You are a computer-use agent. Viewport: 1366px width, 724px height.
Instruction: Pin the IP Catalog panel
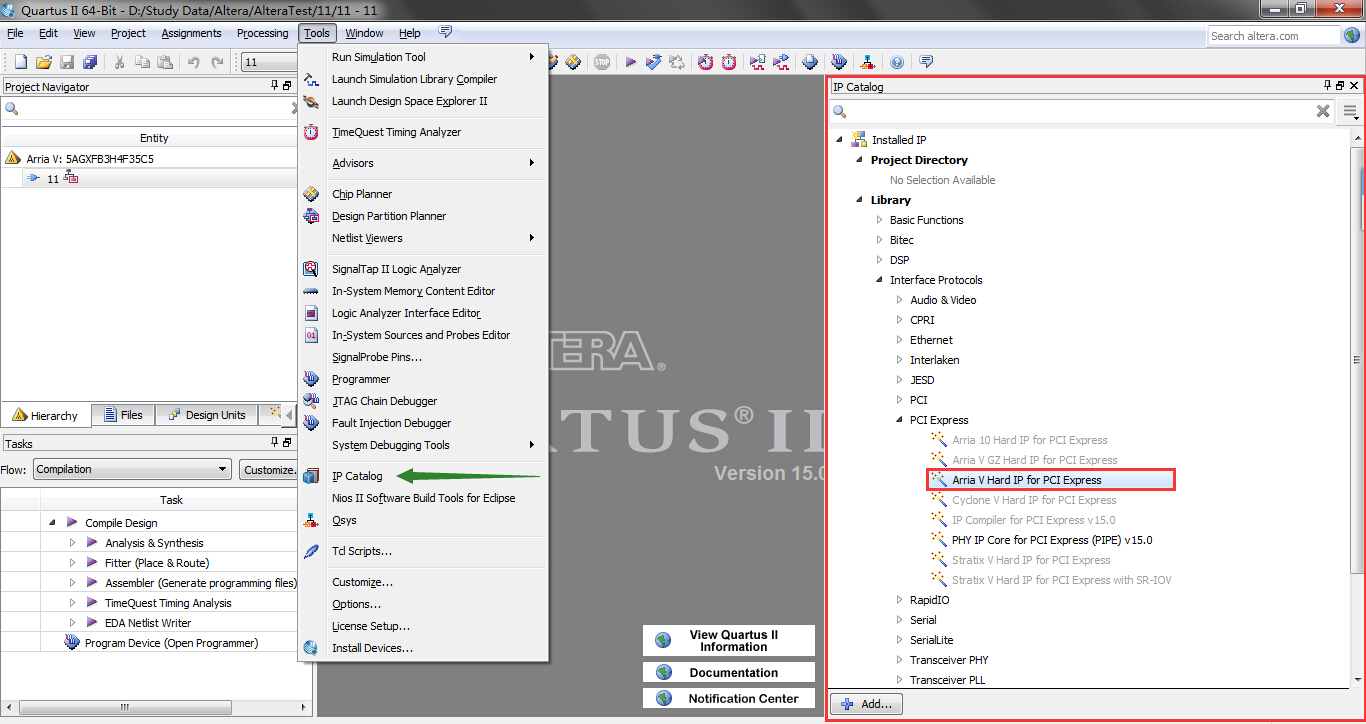1328,86
